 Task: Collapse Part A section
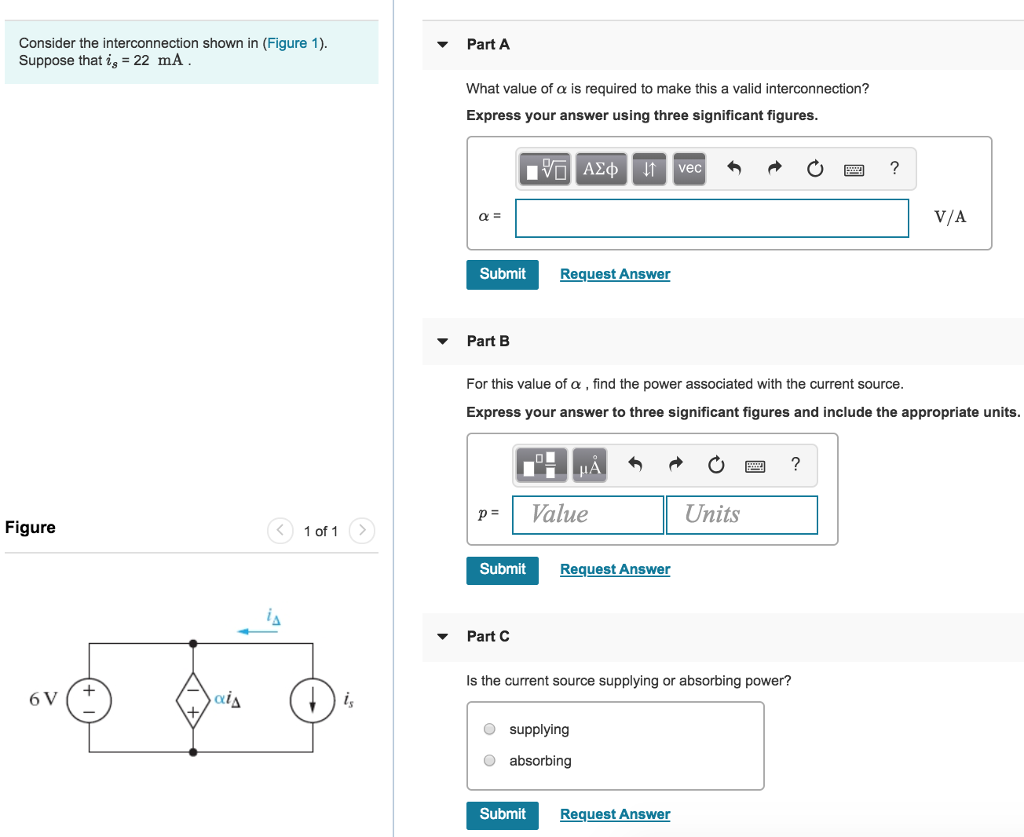pyautogui.click(x=441, y=45)
